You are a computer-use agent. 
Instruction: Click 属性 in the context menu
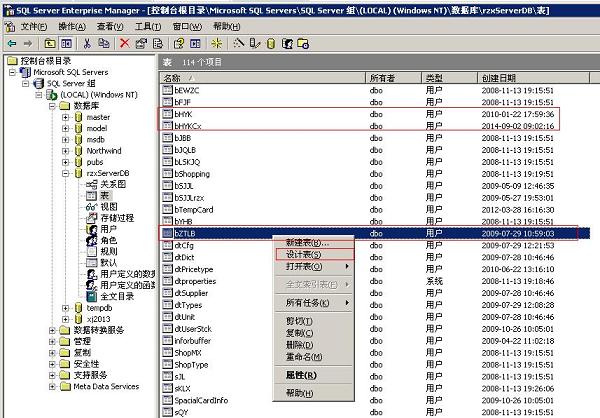[302, 375]
